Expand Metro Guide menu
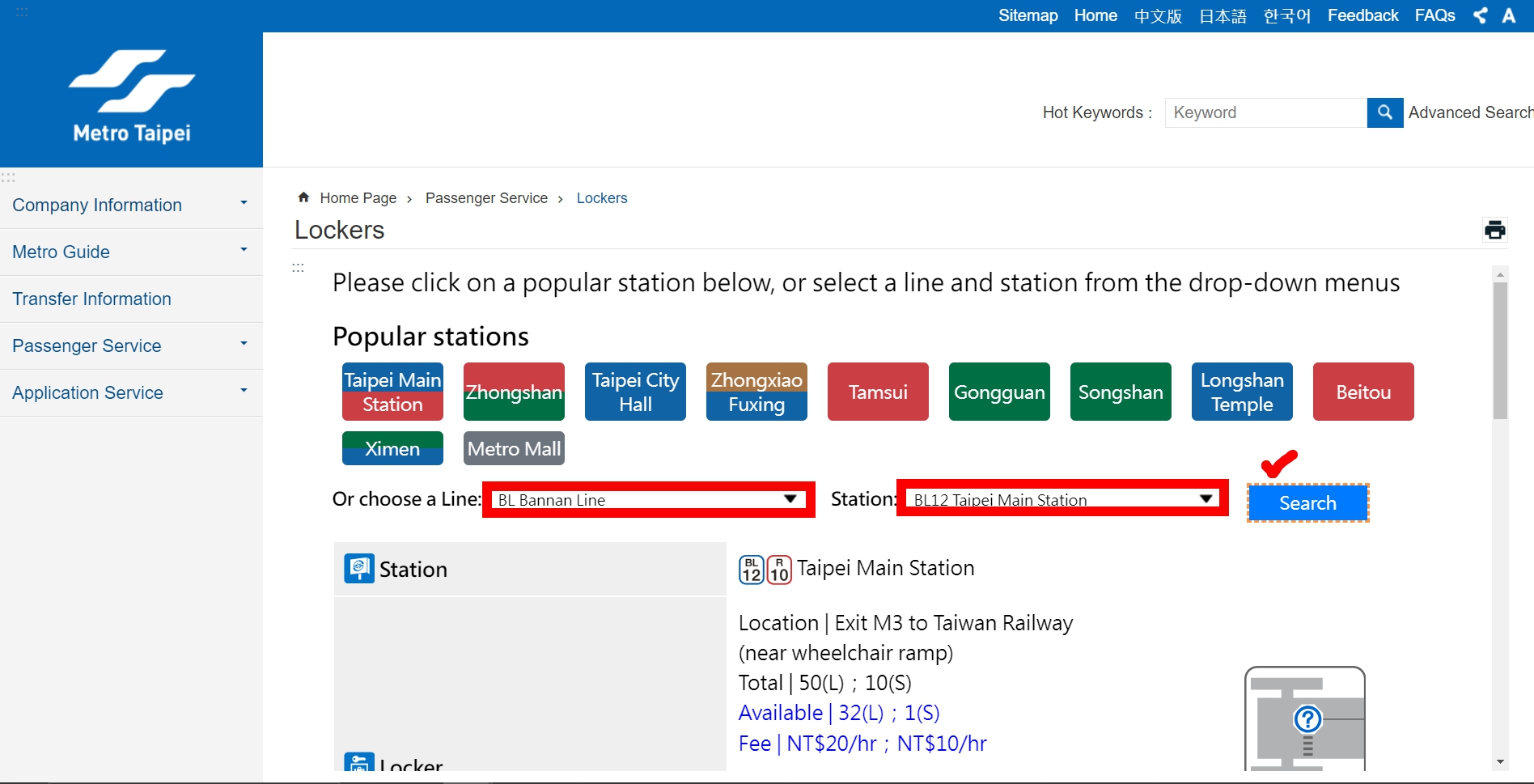Viewport: 1534px width, 784px height. click(131, 252)
